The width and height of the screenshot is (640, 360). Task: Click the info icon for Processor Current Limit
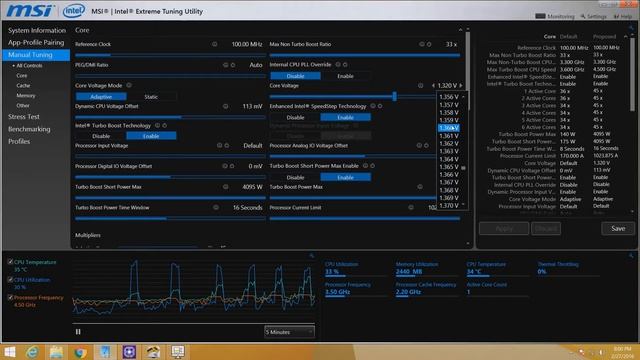point(411,208)
